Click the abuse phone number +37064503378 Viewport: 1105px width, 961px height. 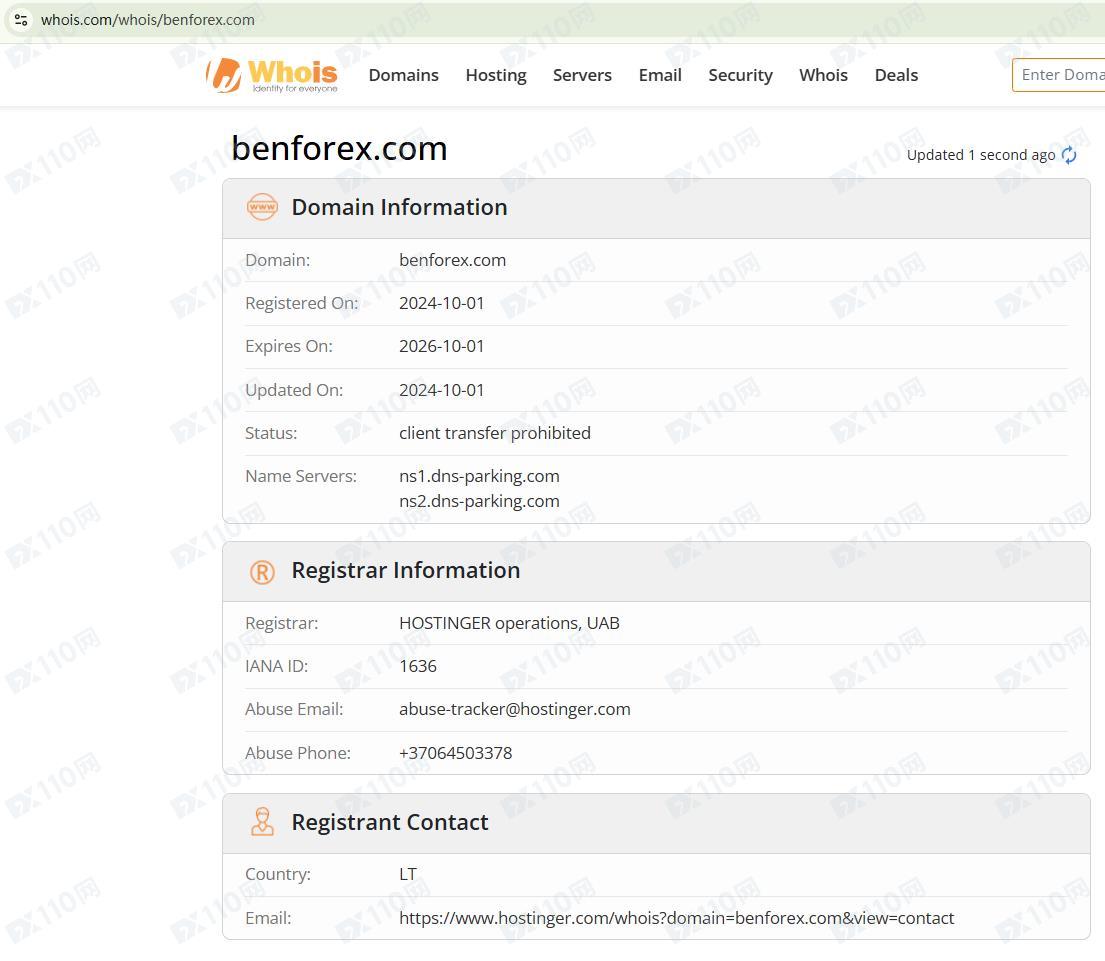tap(455, 753)
